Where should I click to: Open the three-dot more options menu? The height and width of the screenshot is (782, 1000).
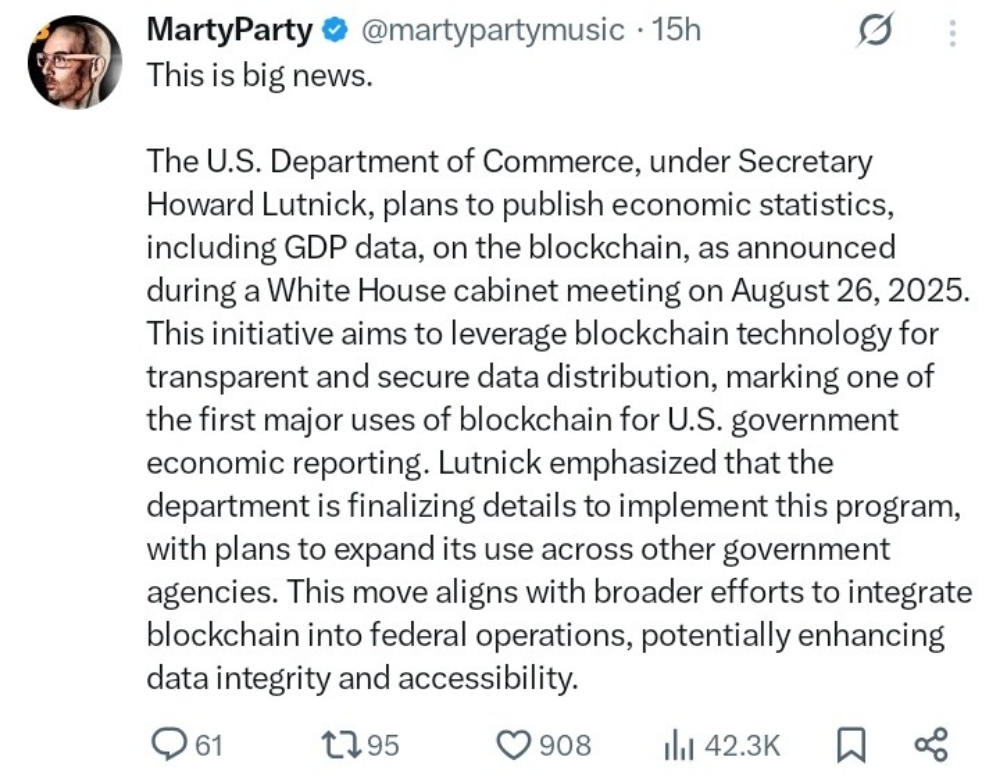click(952, 33)
